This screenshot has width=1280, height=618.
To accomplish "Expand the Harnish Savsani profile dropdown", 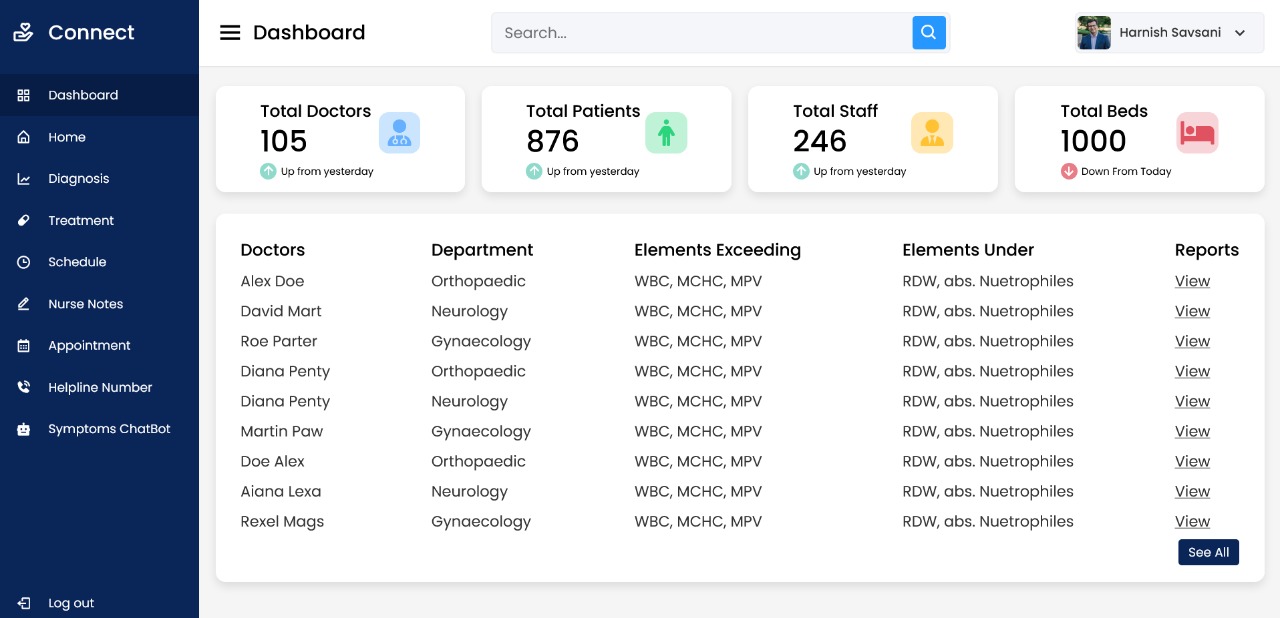I will point(1240,33).
